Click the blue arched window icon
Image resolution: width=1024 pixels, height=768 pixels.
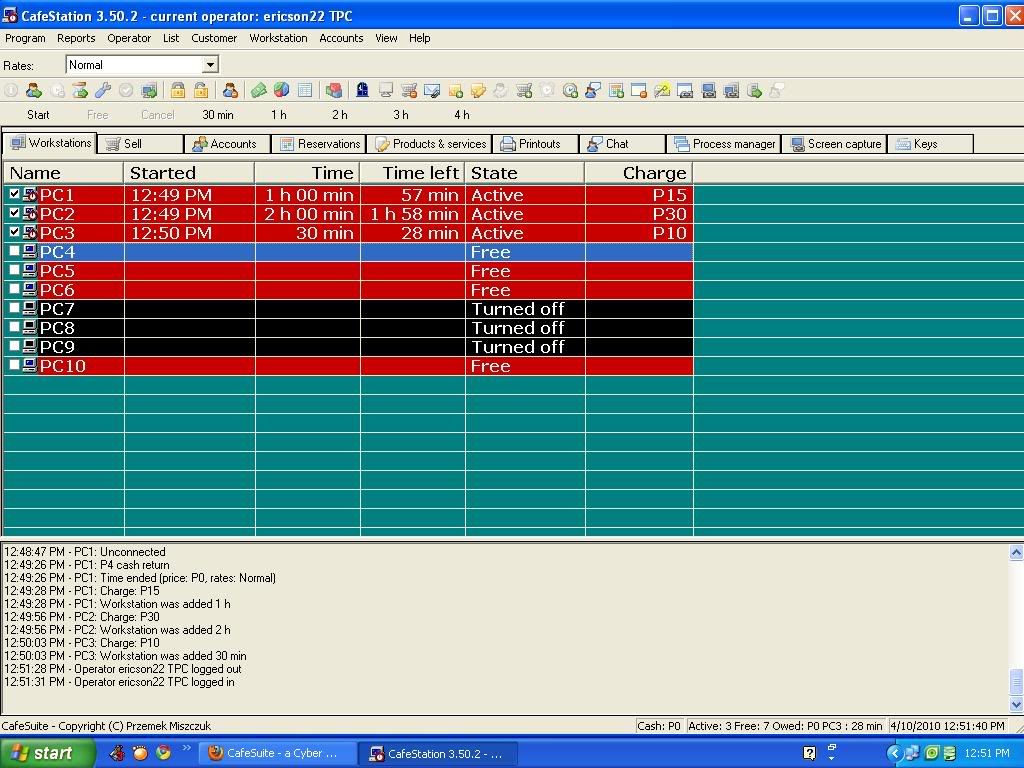tap(362, 91)
